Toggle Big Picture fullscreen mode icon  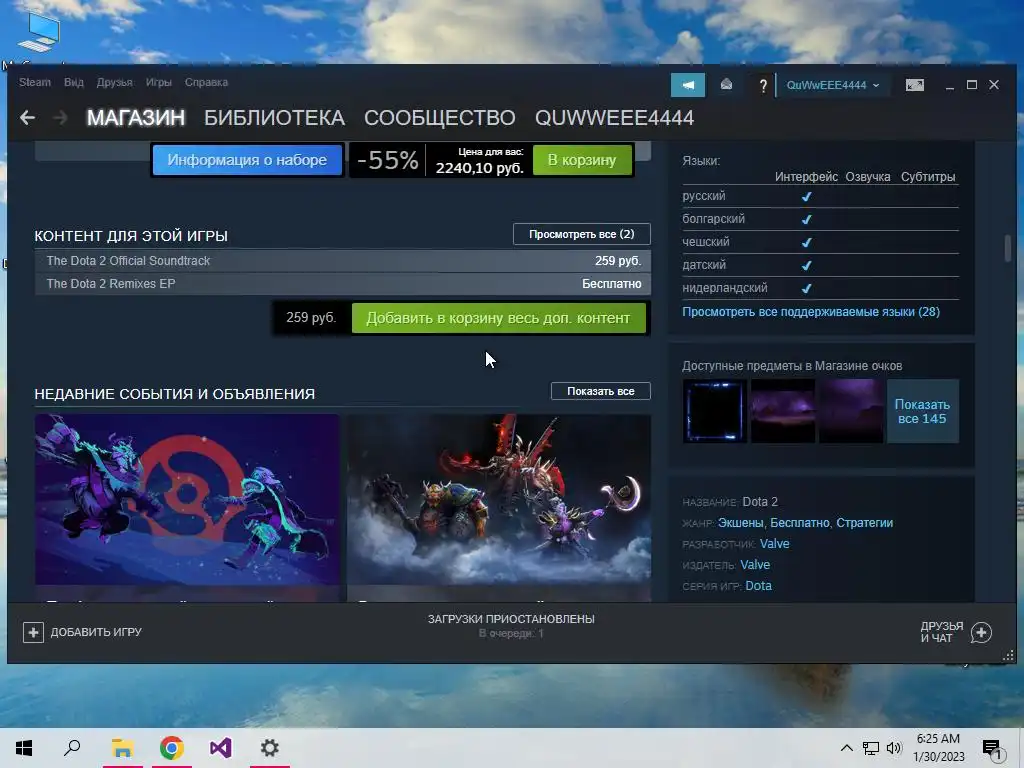point(914,85)
